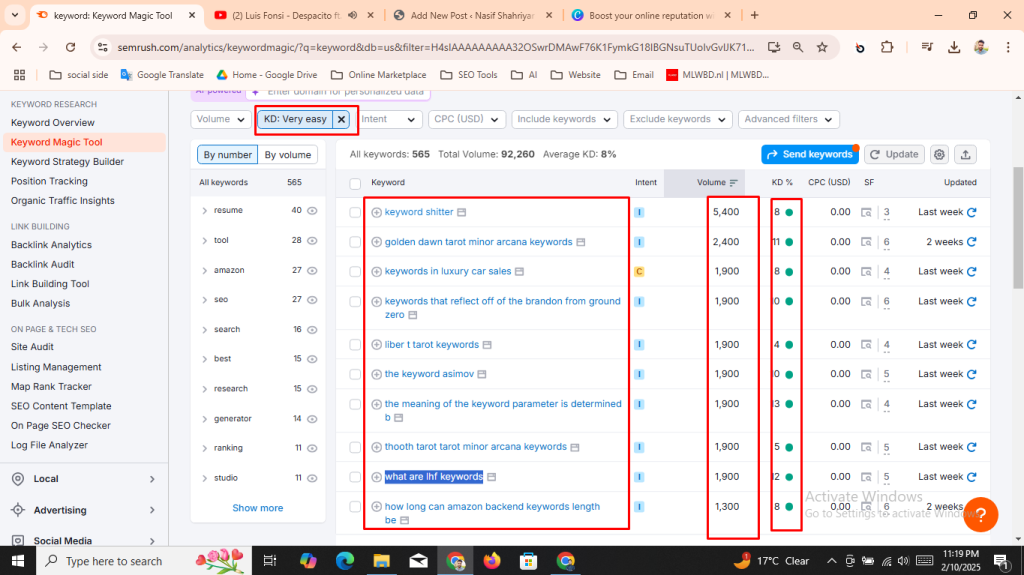
Task: Toggle visibility eye for 'seo' group
Action: click(x=312, y=300)
